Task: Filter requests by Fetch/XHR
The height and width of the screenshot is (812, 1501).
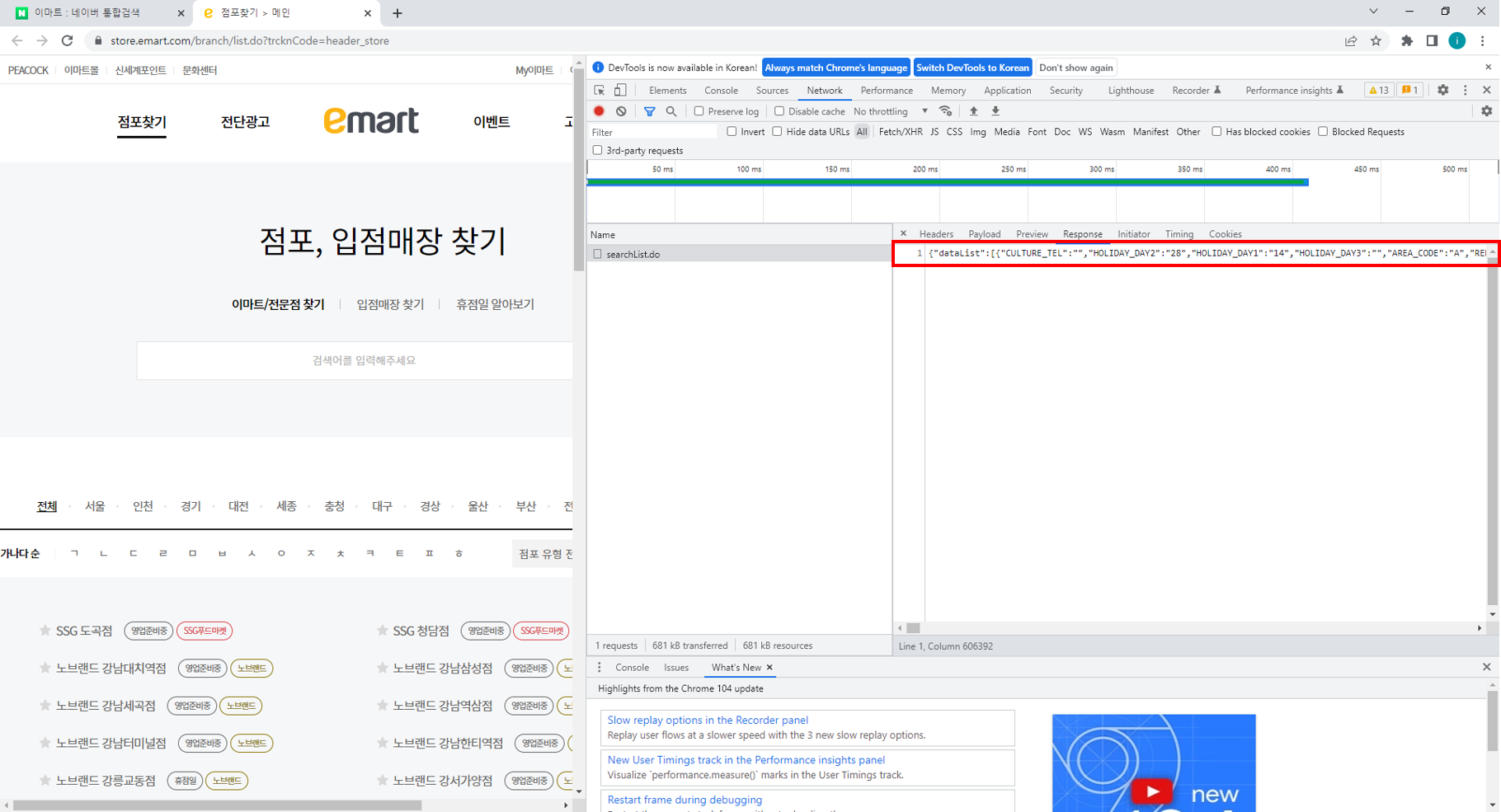Action: coord(900,132)
